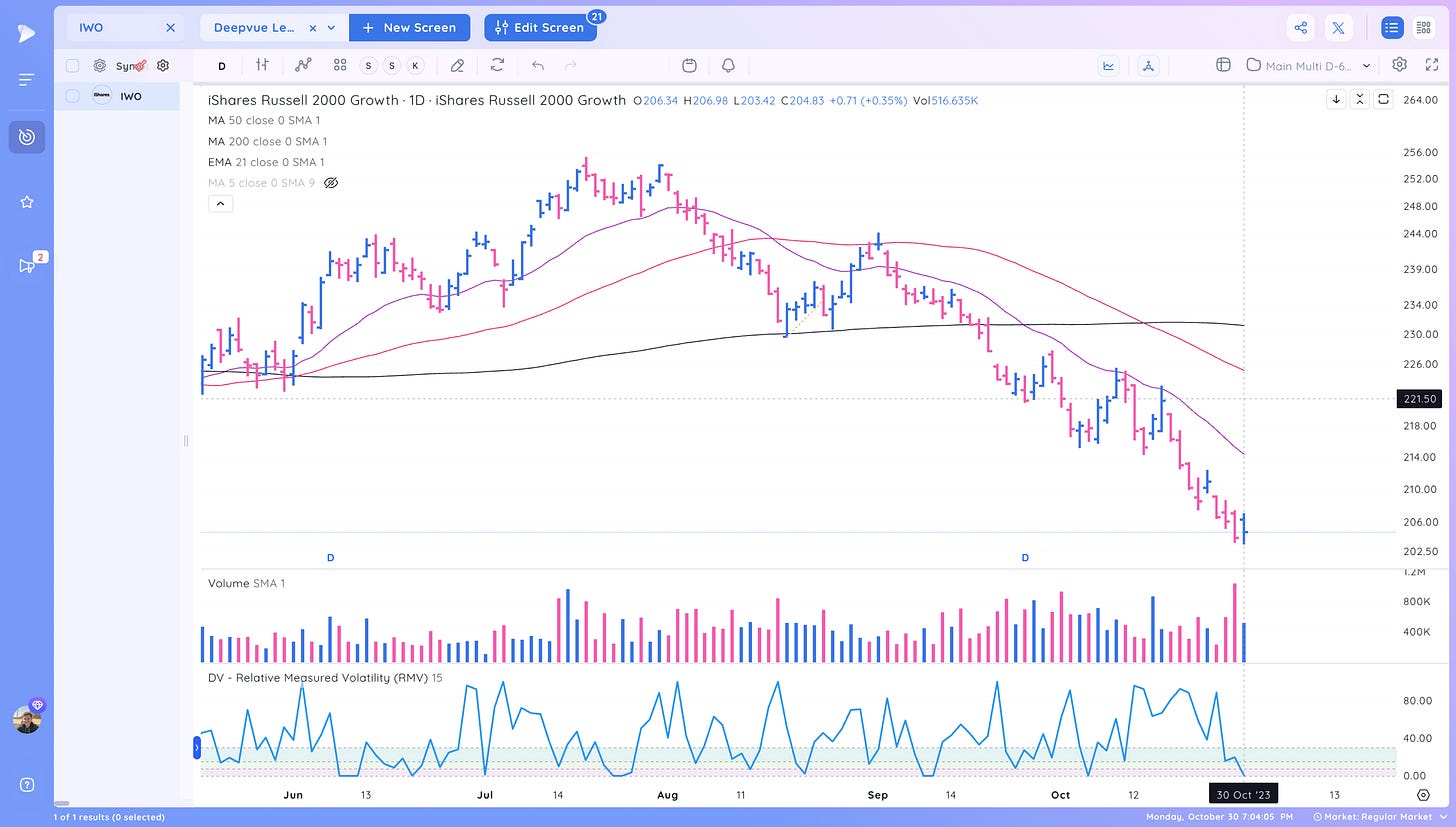Toggle visibility of MA 5 indicator
Image resolution: width=1456 pixels, height=827 pixels.
[x=331, y=183]
